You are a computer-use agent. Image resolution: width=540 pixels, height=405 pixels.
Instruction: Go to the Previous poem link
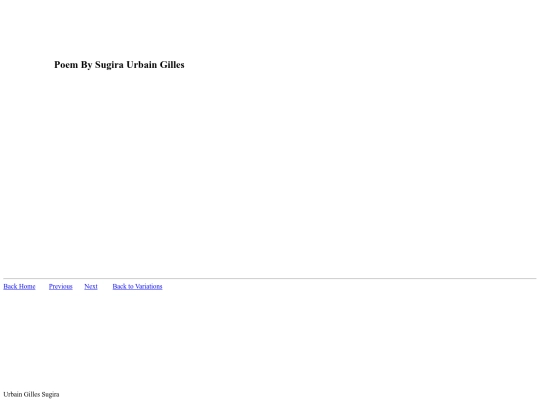tap(61, 287)
